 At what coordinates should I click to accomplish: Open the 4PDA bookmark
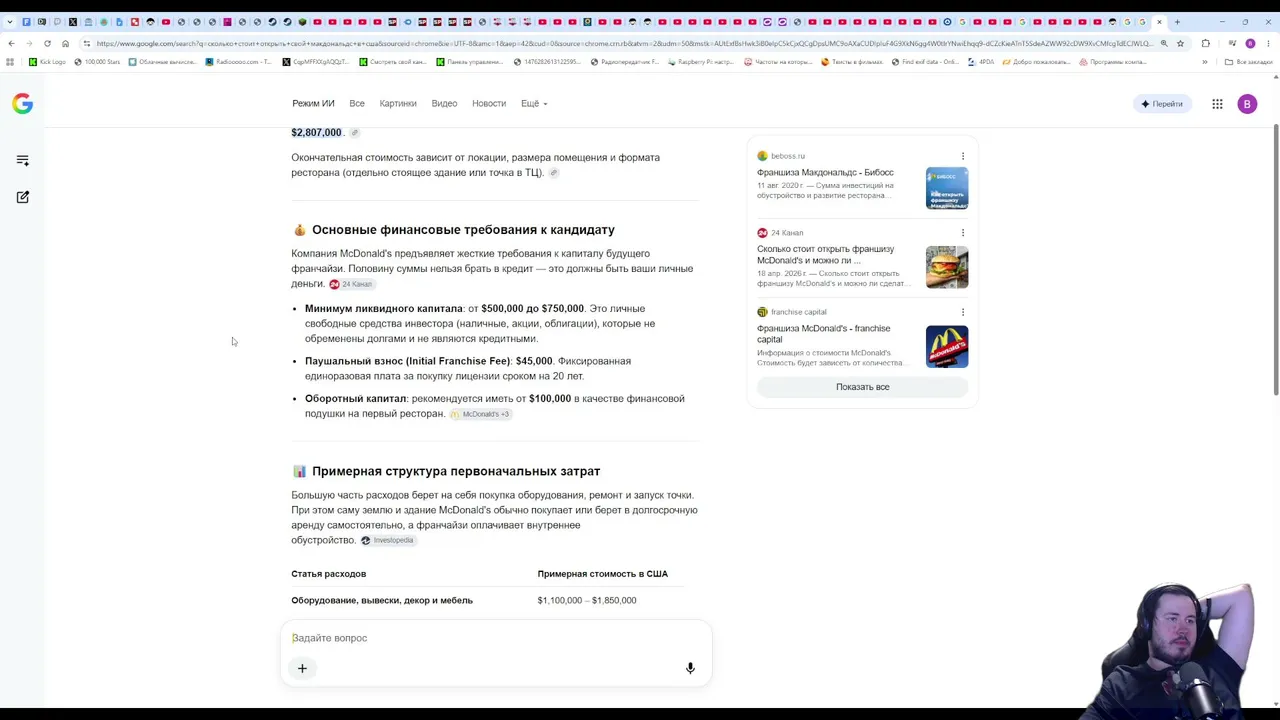[981, 62]
